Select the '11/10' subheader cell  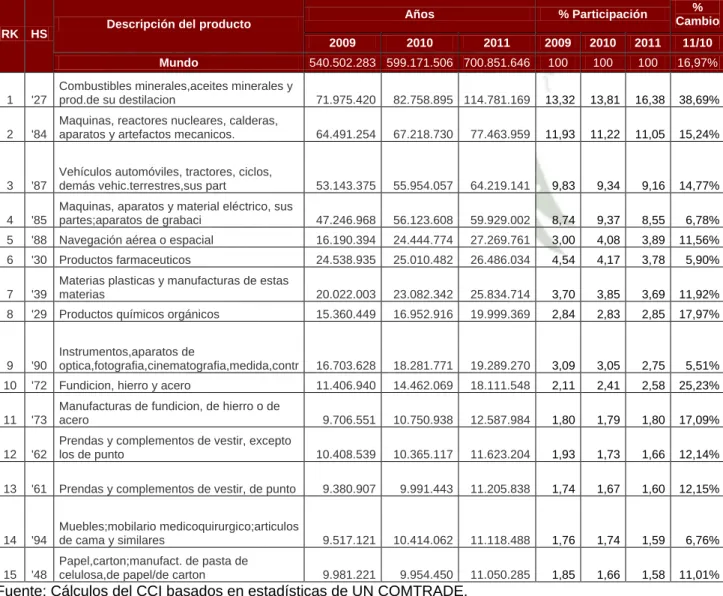(697, 43)
